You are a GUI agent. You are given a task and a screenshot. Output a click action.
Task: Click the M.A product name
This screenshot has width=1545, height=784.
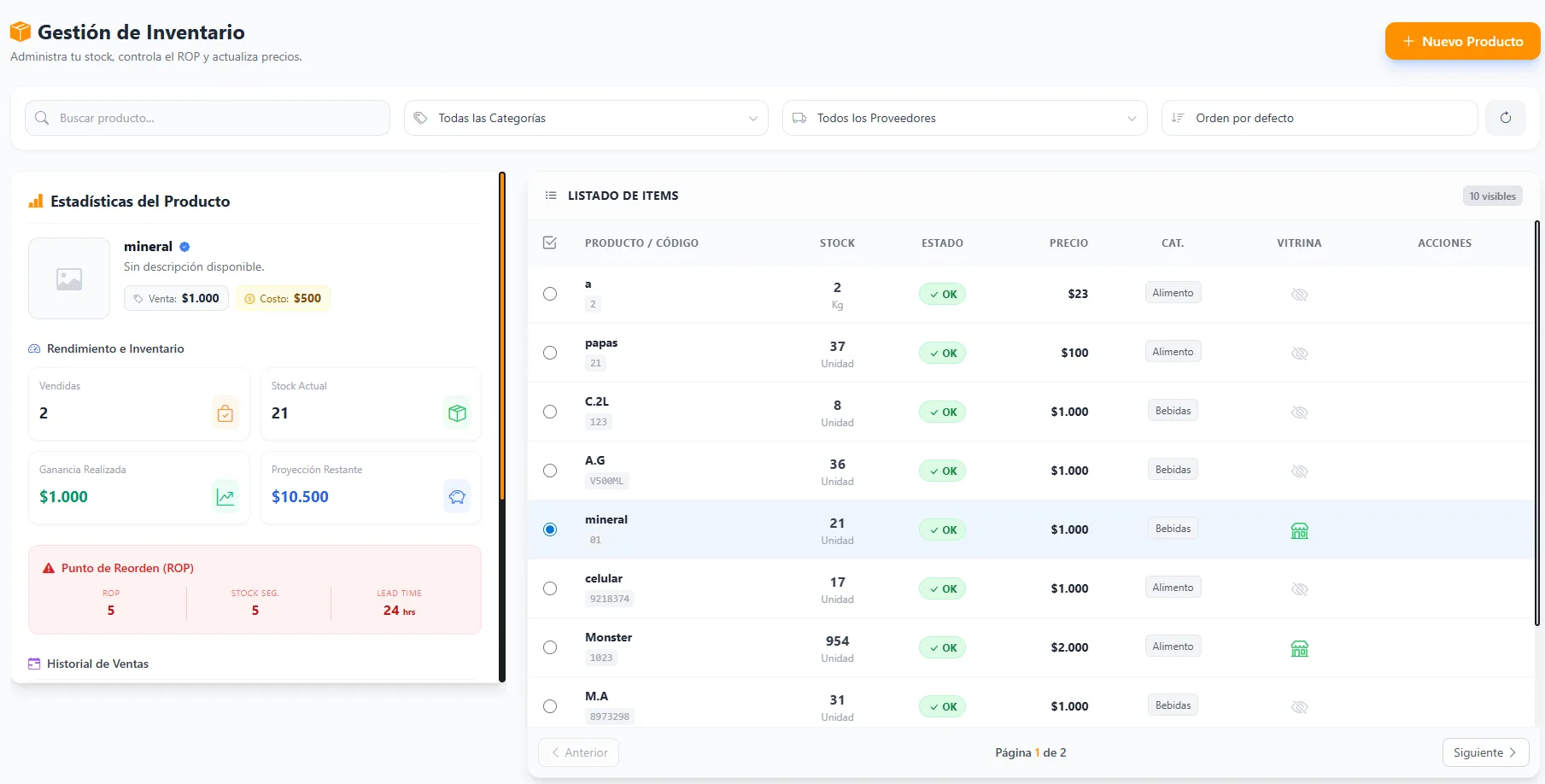(x=596, y=696)
